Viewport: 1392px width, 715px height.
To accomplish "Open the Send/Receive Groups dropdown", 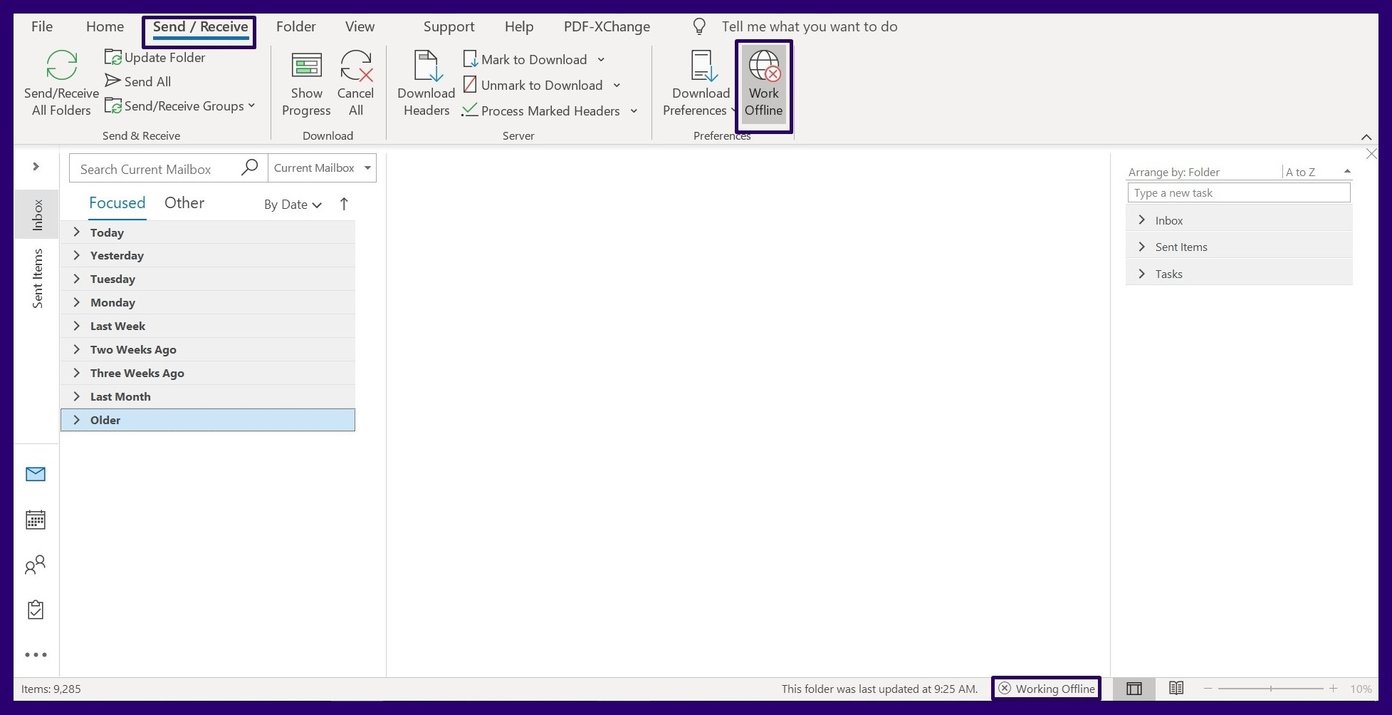I will [181, 106].
